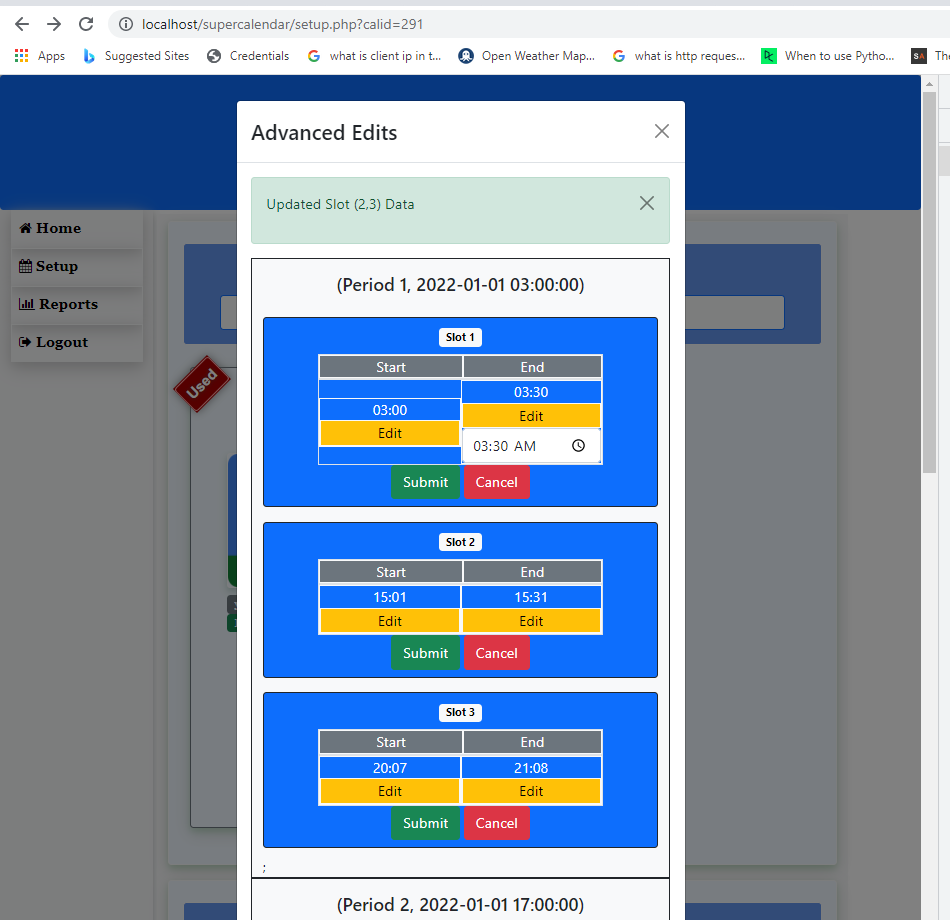Image resolution: width=950 pixels, height=920 pixels.
Task: Edit the Slot 1 start time
Action: point(390,433)
